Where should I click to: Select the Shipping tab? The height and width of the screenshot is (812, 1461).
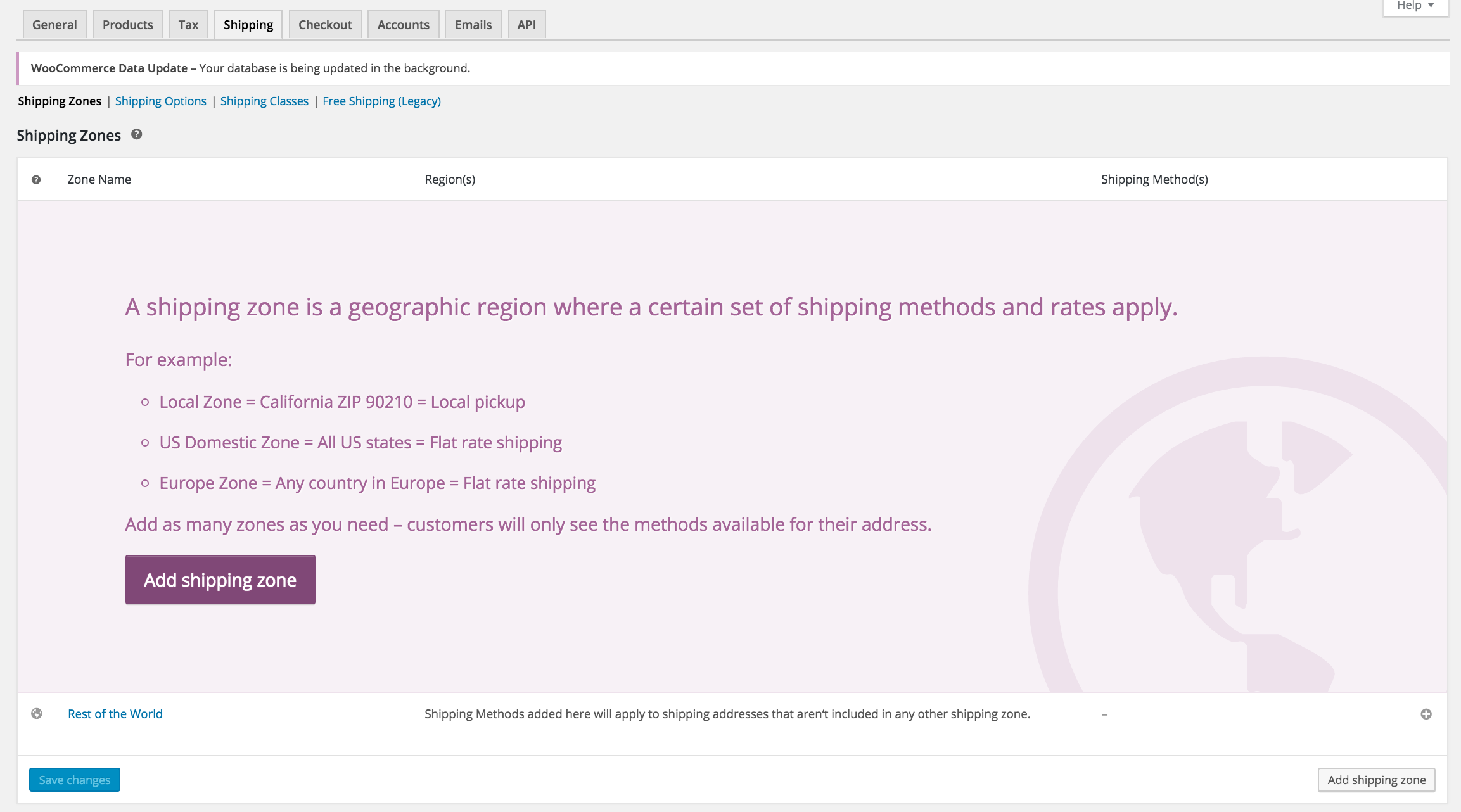(248, 25)
